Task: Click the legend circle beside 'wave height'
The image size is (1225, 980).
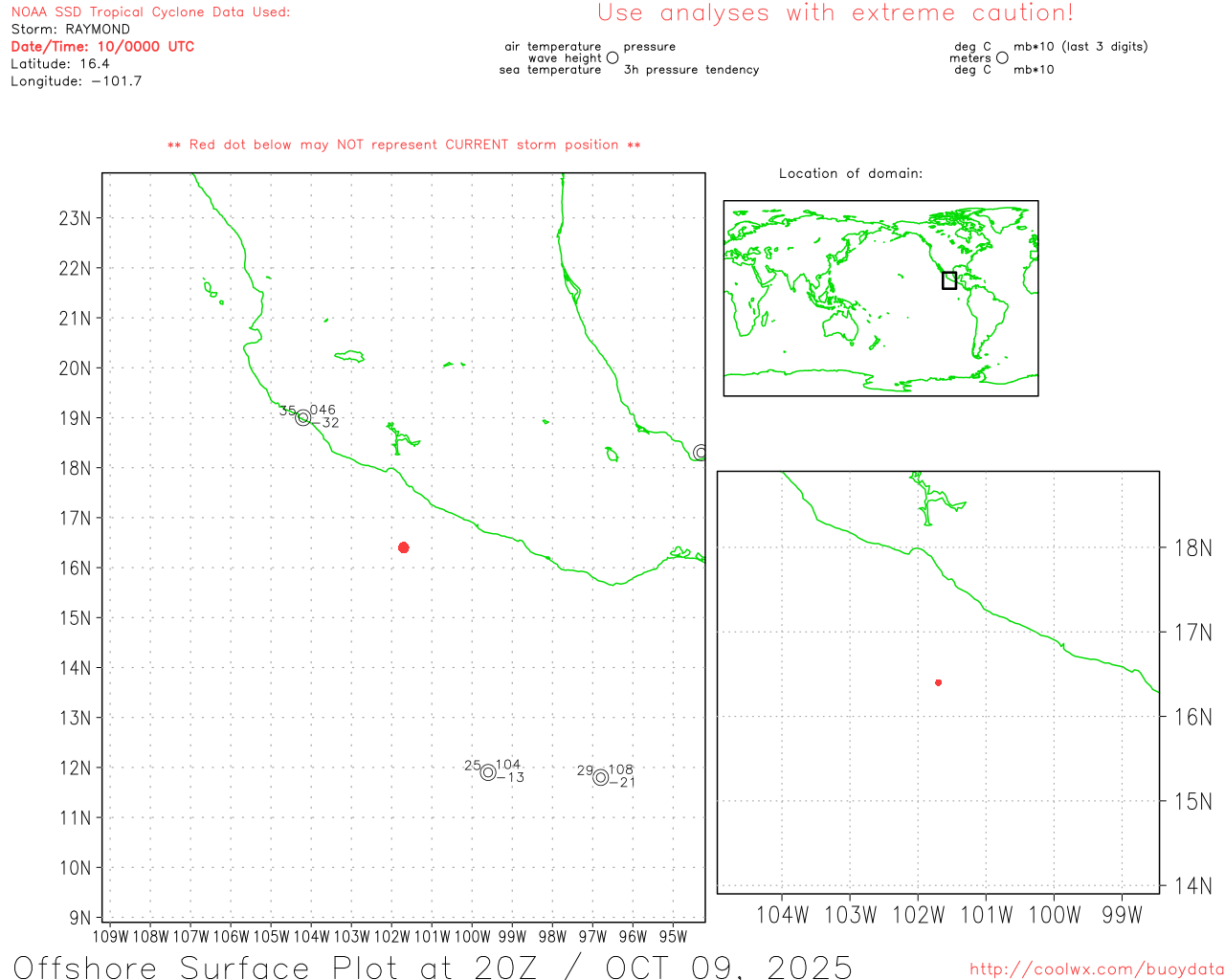Action: tap(612, 58)
